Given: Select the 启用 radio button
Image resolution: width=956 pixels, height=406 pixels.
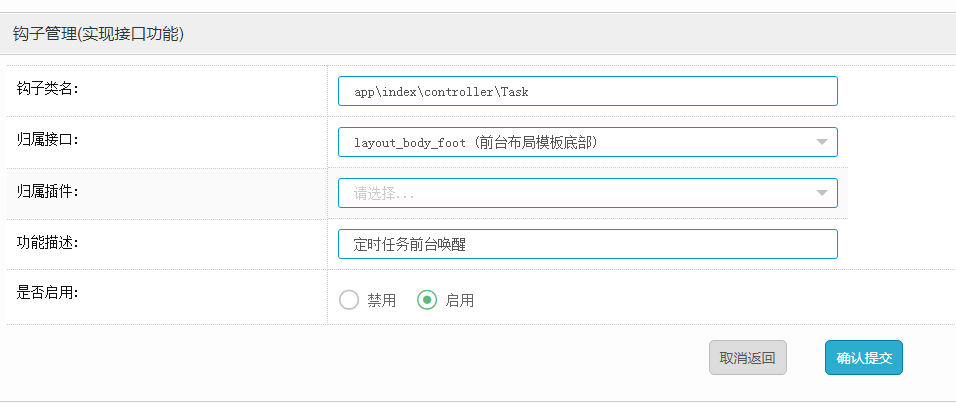Looking at the screenshot, I should [x=427, y=300].
